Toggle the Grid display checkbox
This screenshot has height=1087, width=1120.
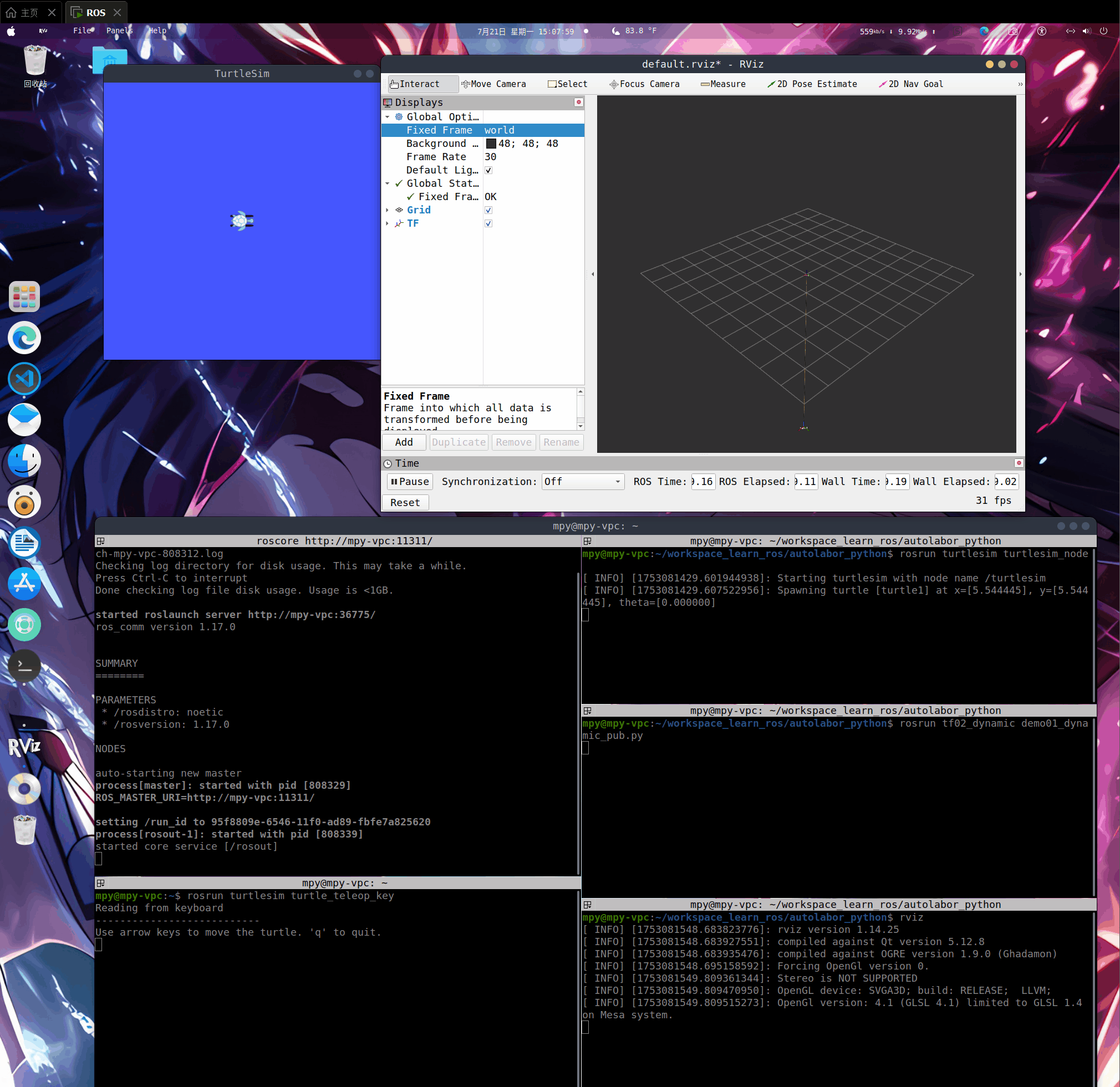(488, 210)
